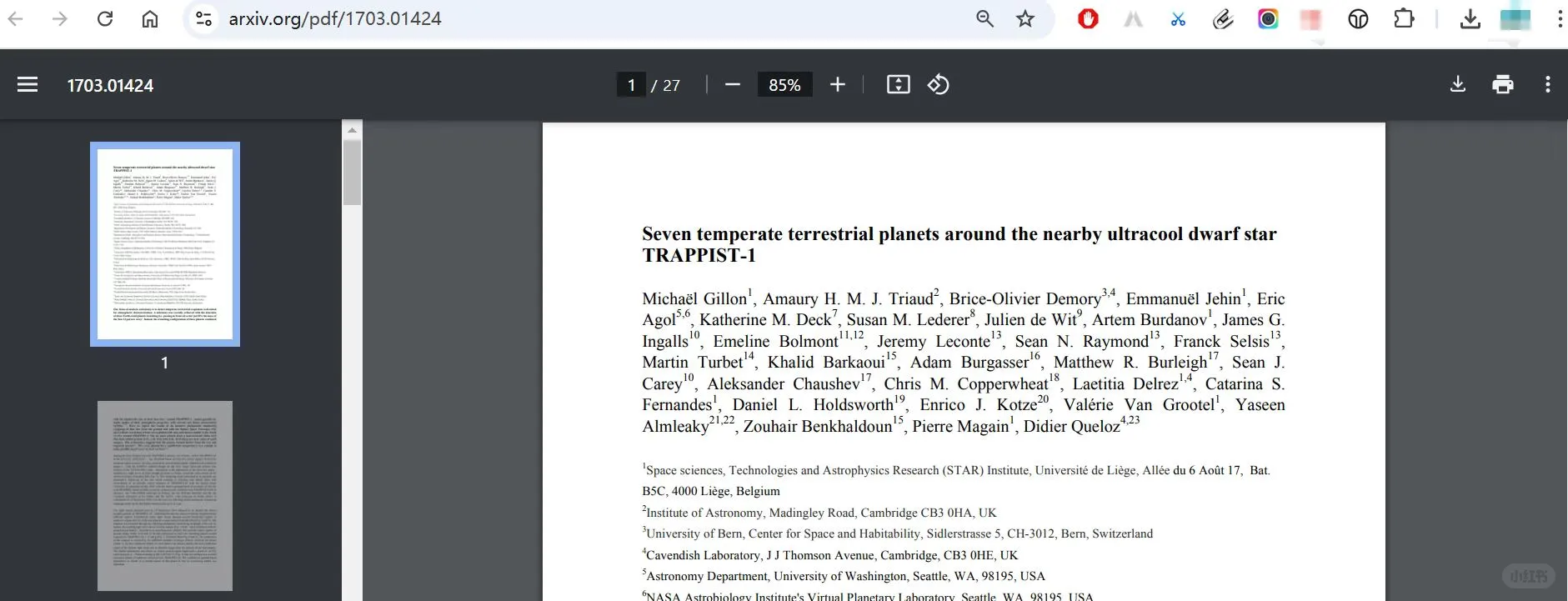Zoom out the PDF with the minus button
The image size is (1568, 601).
[x=733, y=84]
